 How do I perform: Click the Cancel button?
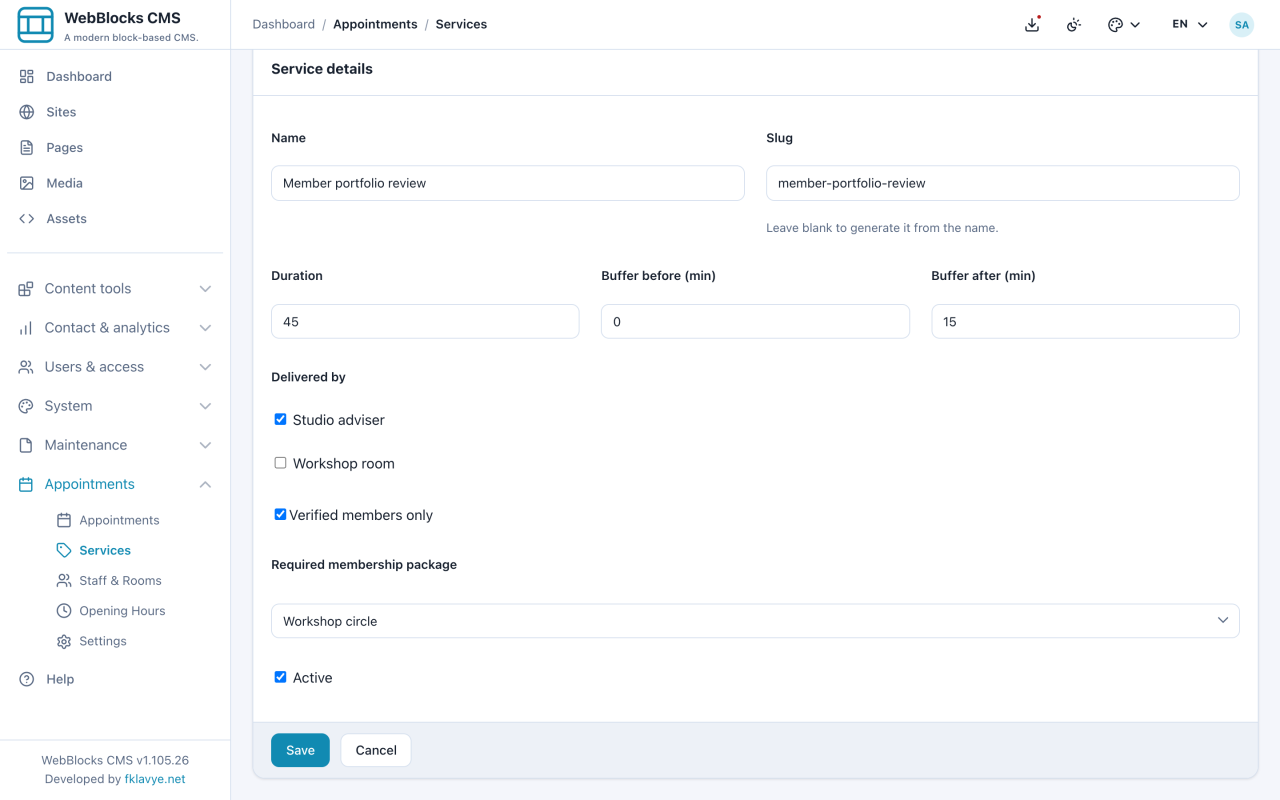(x=376, y=750)
